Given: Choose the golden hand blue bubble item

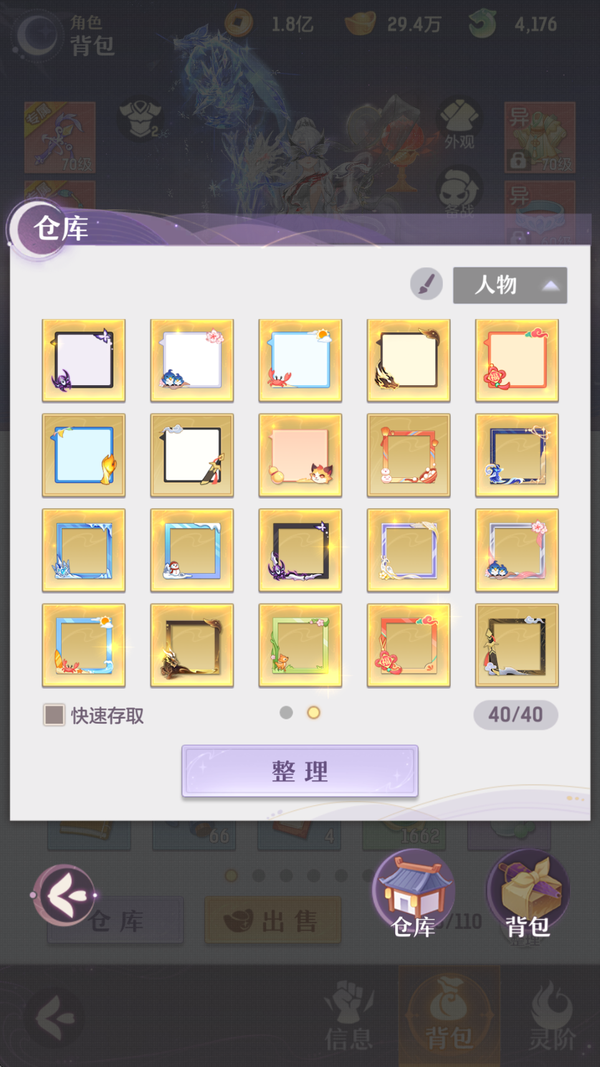Looking at the screenshot, I should point(84,455).
